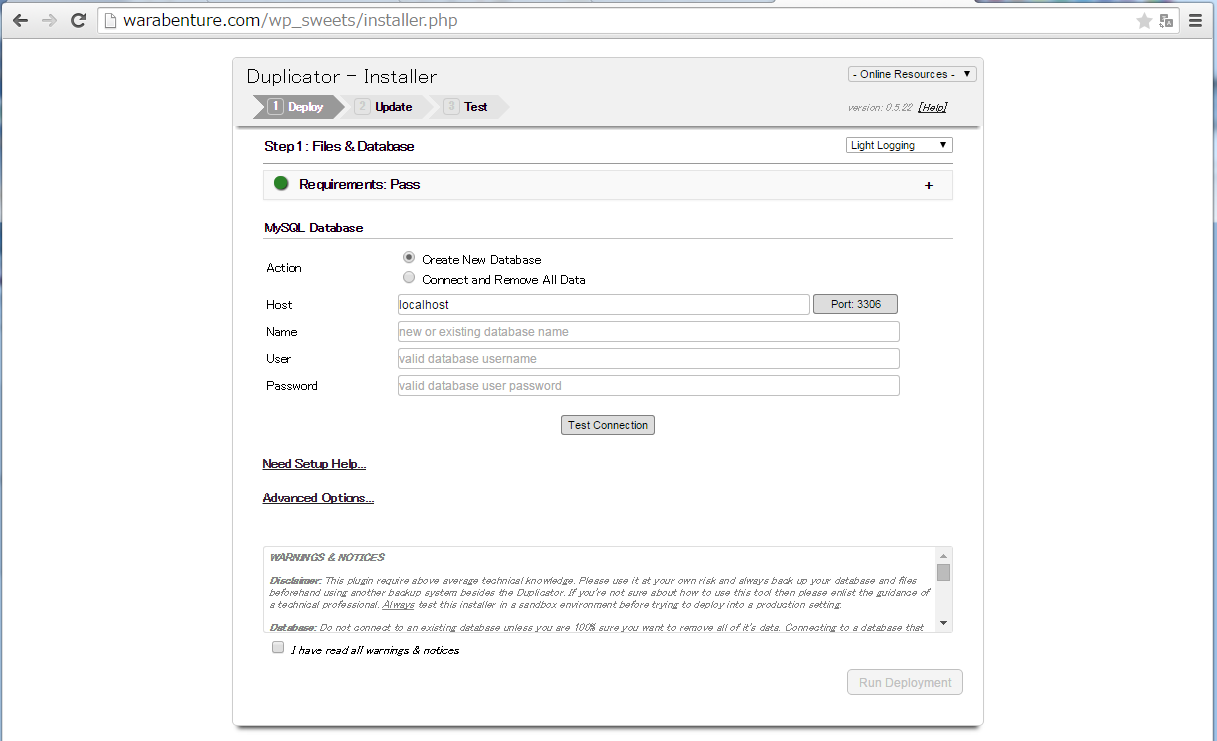The width and height of the screenshot is (1217, 741).
Task: Choose Connect and Remove All Data option
Action: (x=409, y=278)
